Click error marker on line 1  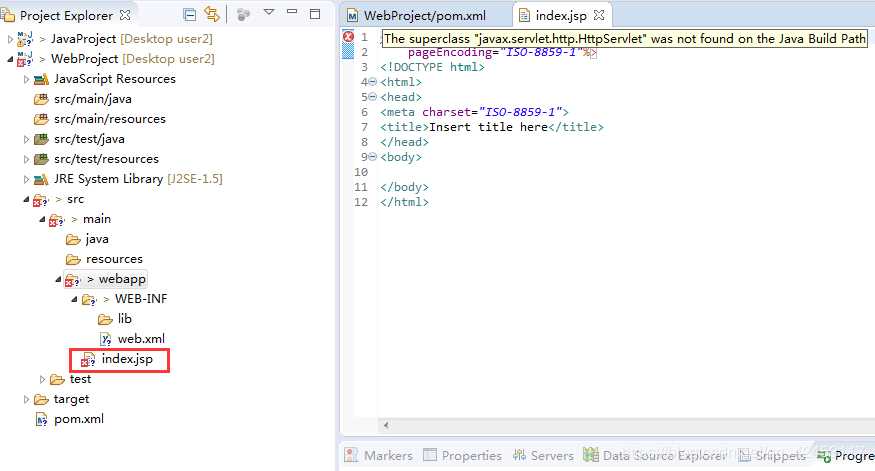(x=349, y=37)
